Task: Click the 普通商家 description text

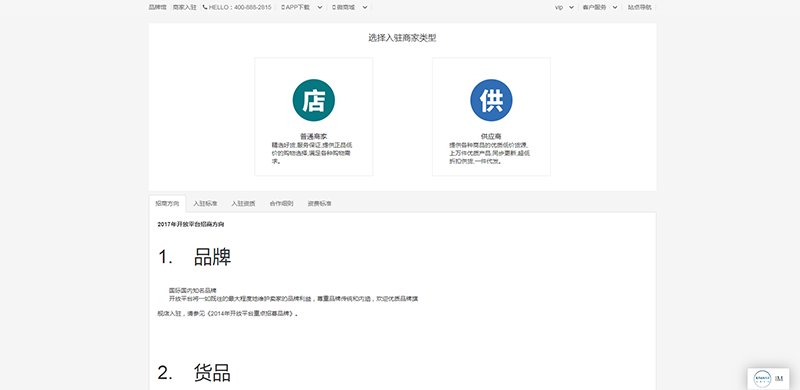Action: pyautogui.click(x=313, y=153)
